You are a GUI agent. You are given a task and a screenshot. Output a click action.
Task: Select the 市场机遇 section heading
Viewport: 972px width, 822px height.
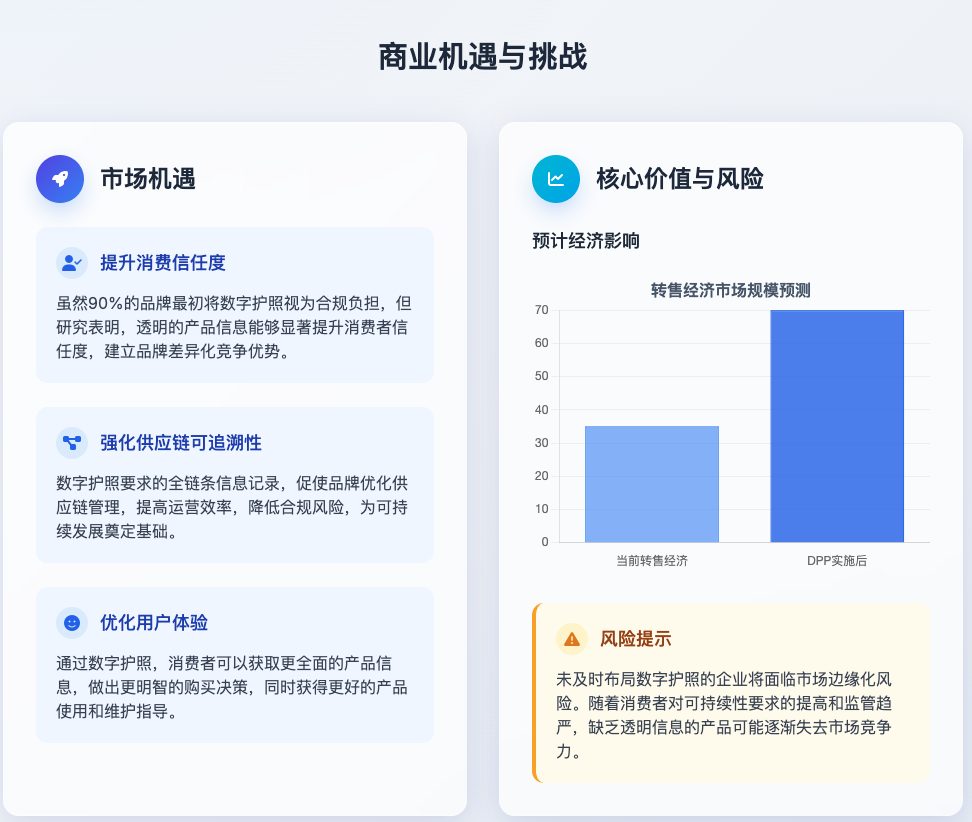(x=148, y=179)
